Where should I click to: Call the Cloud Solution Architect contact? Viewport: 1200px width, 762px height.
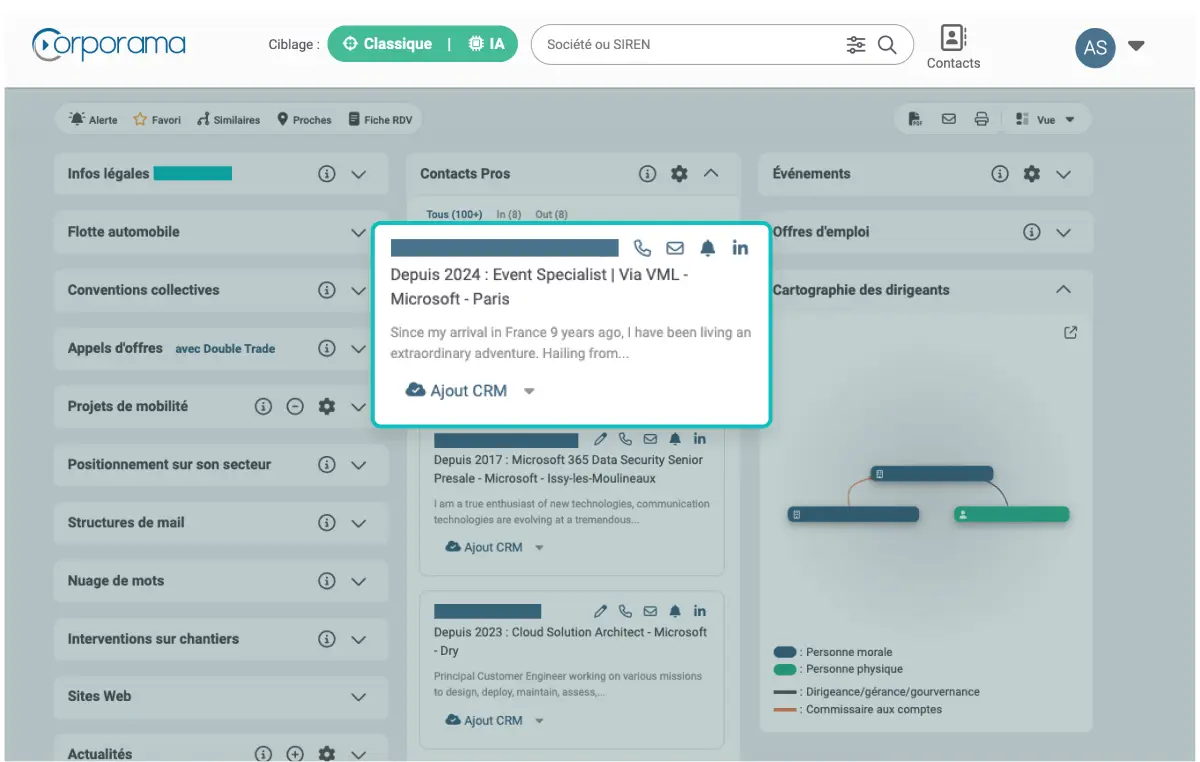point(625,611)
